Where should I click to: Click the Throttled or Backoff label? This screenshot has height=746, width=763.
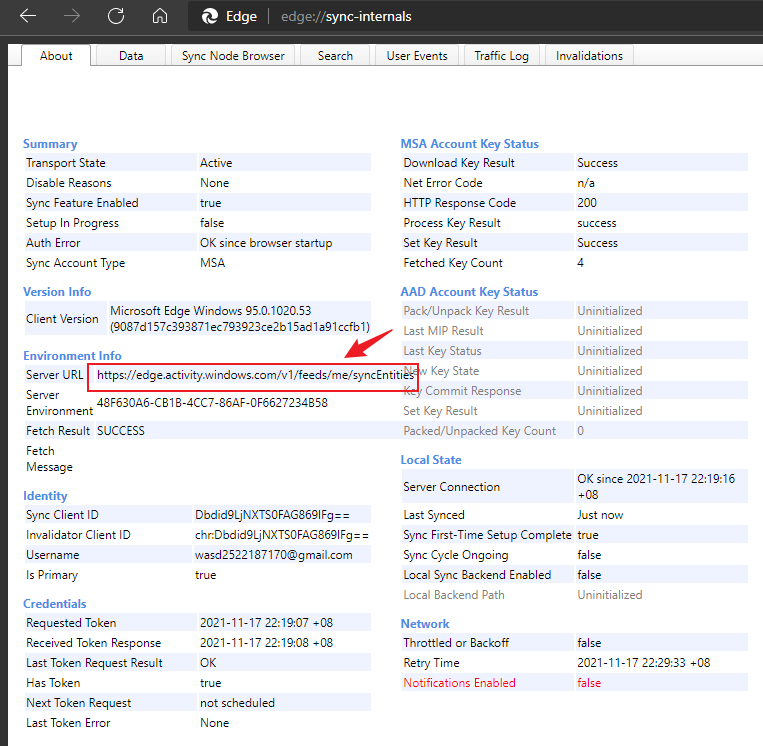coord(456,643)
